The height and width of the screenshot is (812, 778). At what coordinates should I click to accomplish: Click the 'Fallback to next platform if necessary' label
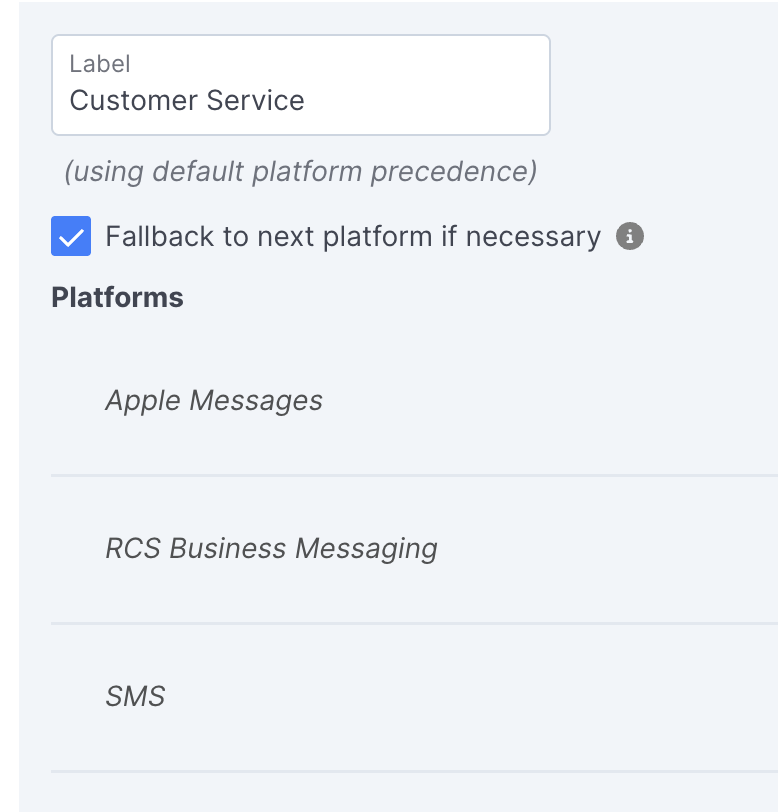[353, 237]
